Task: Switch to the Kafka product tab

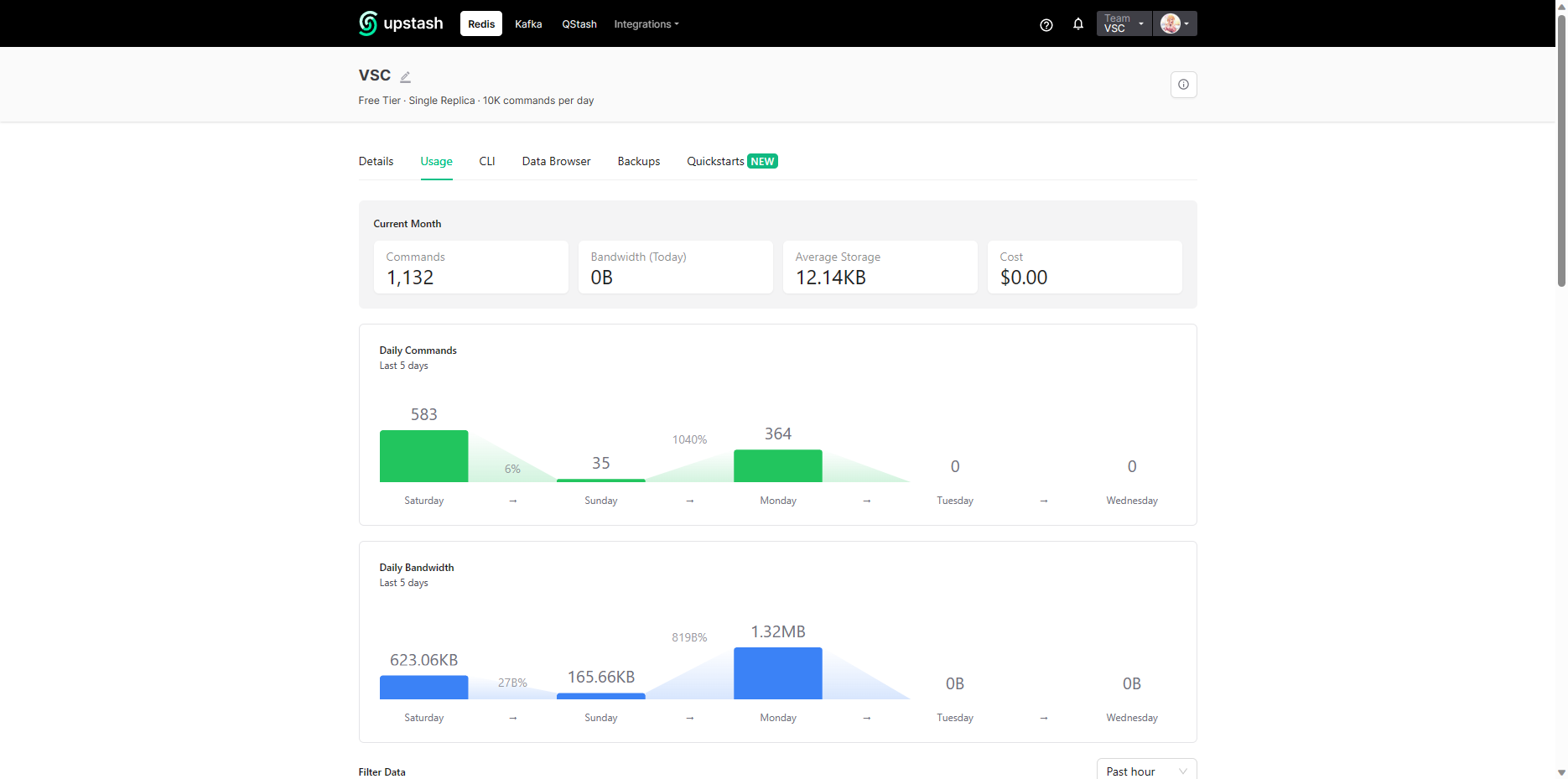Action: (528, 24)
